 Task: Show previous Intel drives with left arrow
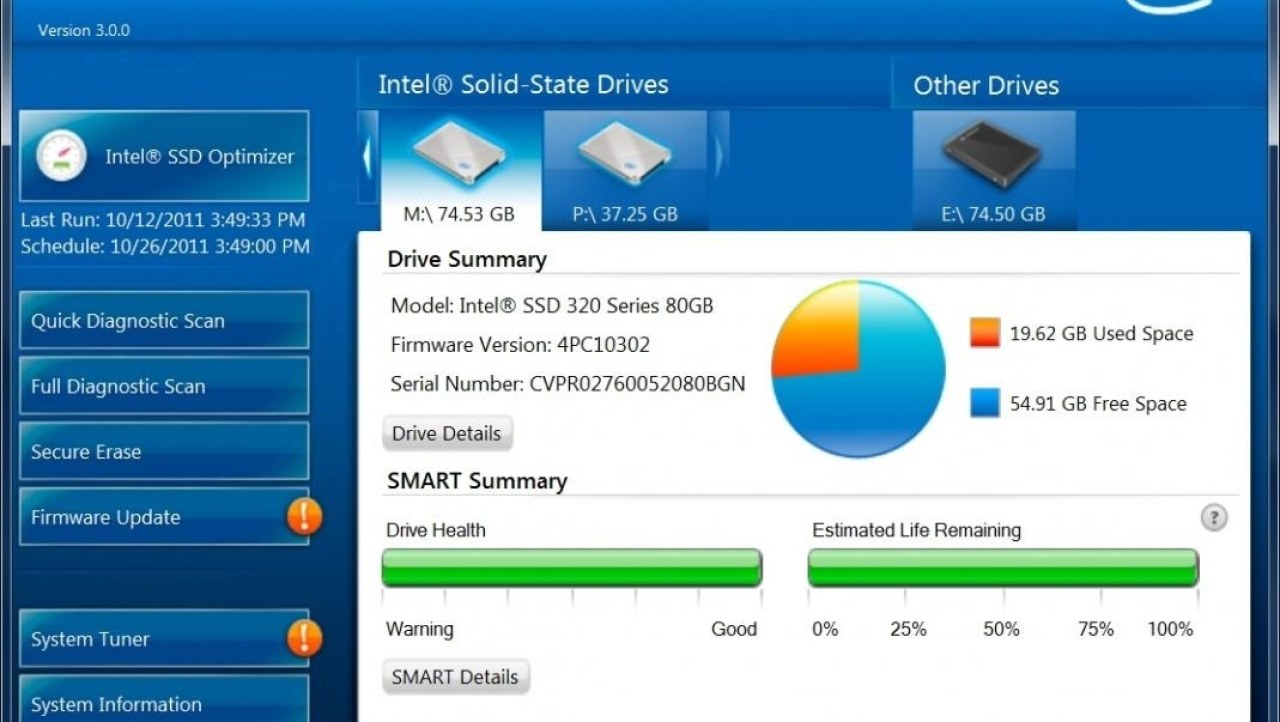[x=368, y=156]
